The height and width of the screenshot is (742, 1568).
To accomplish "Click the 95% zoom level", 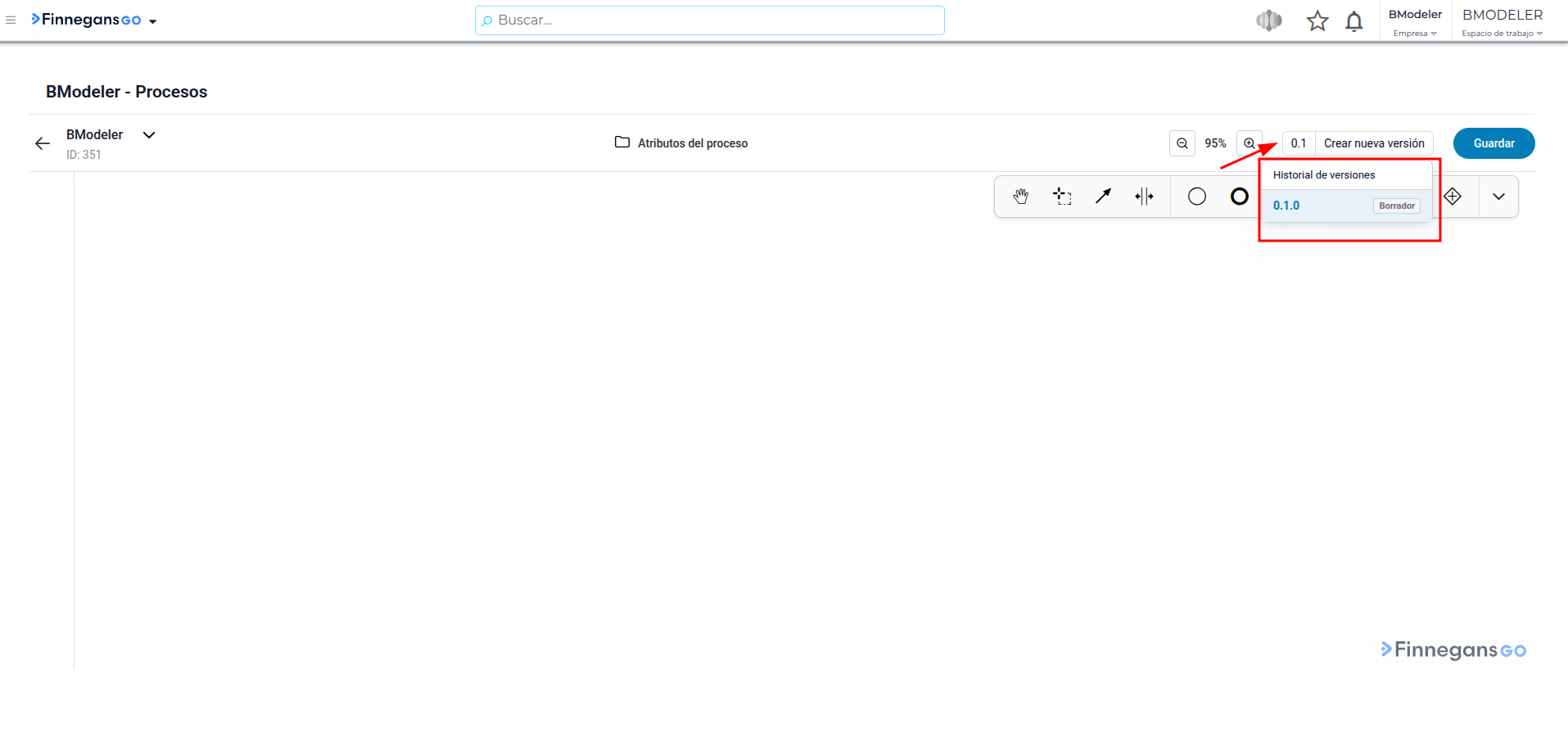I will tap(1216, 143).
